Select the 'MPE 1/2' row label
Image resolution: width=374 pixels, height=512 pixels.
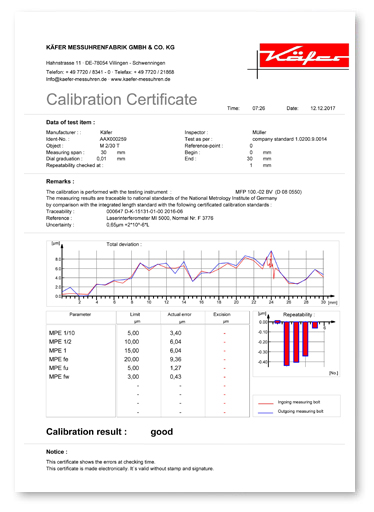coord(60,342)
